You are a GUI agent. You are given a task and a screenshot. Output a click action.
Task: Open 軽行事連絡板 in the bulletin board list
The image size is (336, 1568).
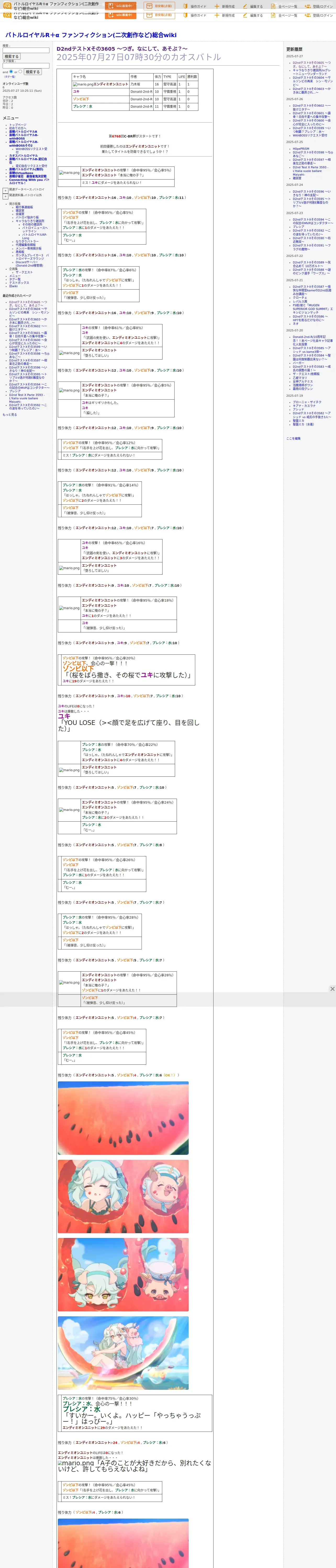pos(24,207)
